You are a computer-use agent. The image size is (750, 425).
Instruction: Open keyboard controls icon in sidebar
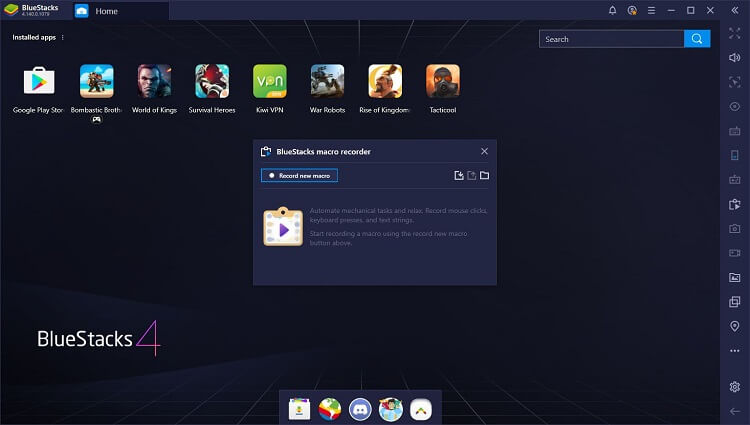coord(735,131)
